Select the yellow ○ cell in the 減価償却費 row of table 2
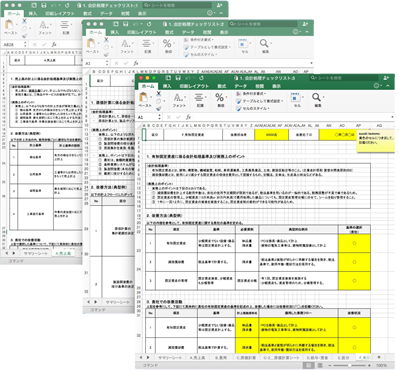The height and width of the screenshot is (370, 399). 354,262
